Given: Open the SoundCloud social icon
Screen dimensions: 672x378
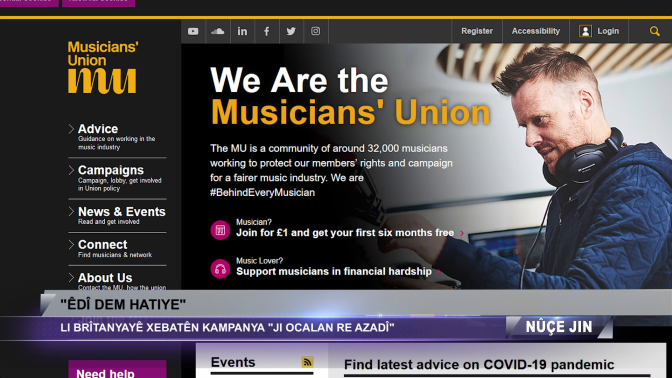Looking at the screenshot, I should coord(218,31).
